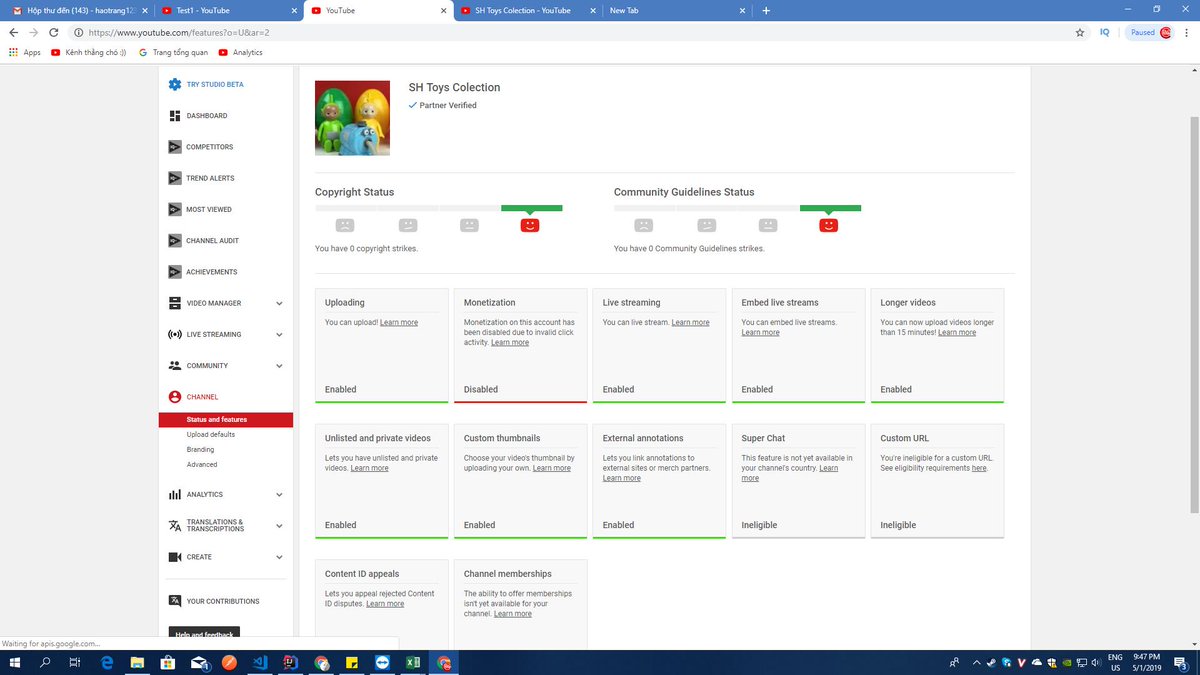1200x675 pixels.
Task: Click Learn more in Unlisted and private videos
Action: coord(370,468)
